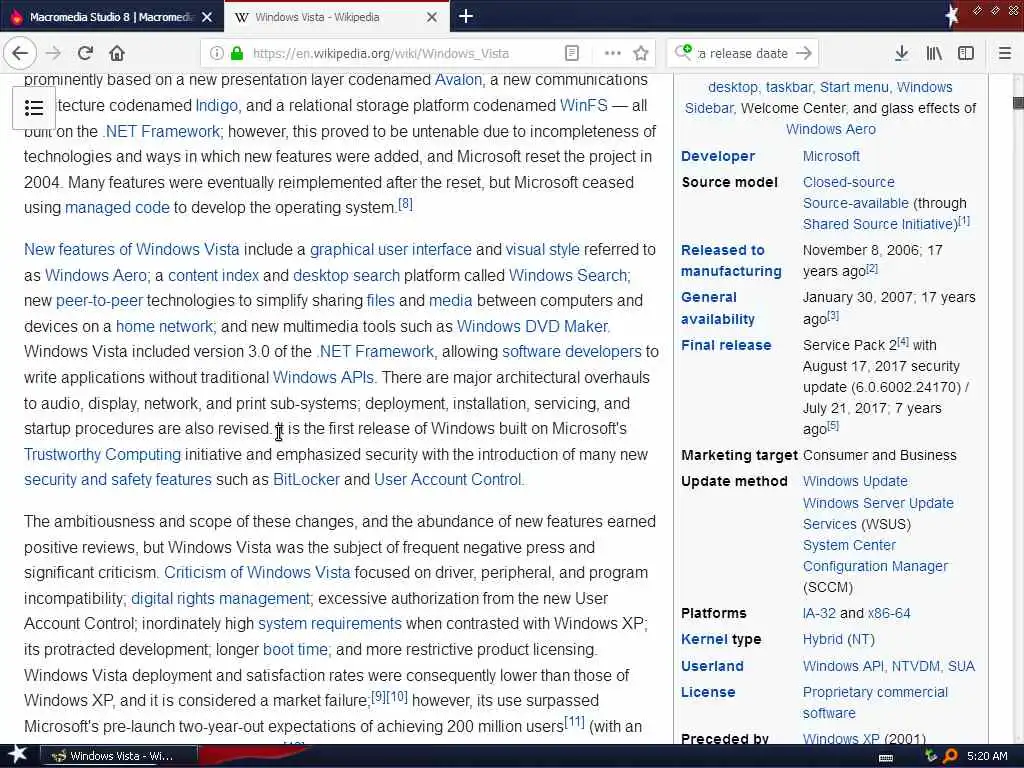Open the Windows DVD Maker link
Image resolution: width=1024 pixels, height=768 pixels.
[x=533, y=327]
